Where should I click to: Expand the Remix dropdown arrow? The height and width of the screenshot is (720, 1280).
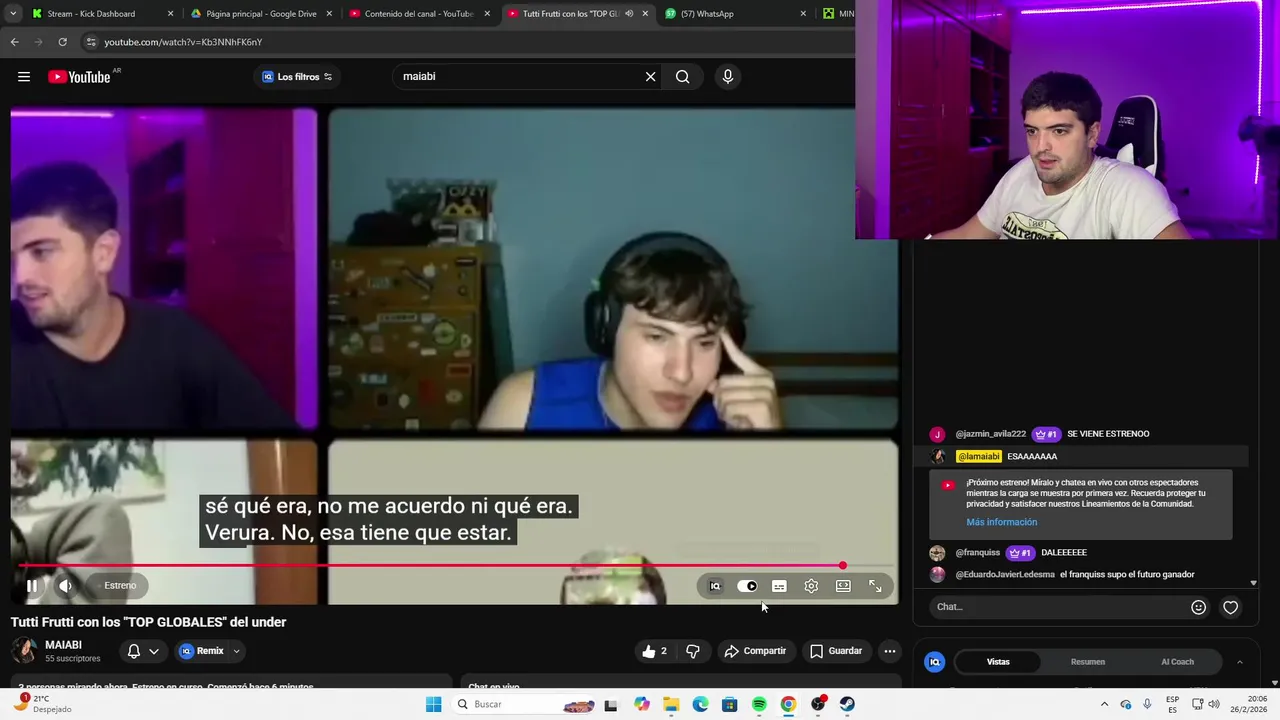237,651
